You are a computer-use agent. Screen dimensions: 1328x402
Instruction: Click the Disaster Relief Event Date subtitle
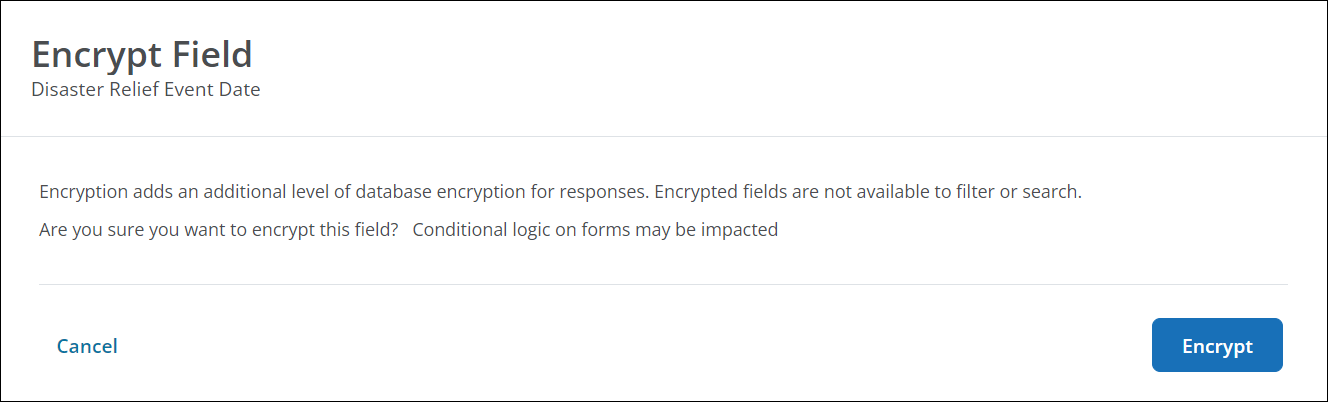point(146,90)
